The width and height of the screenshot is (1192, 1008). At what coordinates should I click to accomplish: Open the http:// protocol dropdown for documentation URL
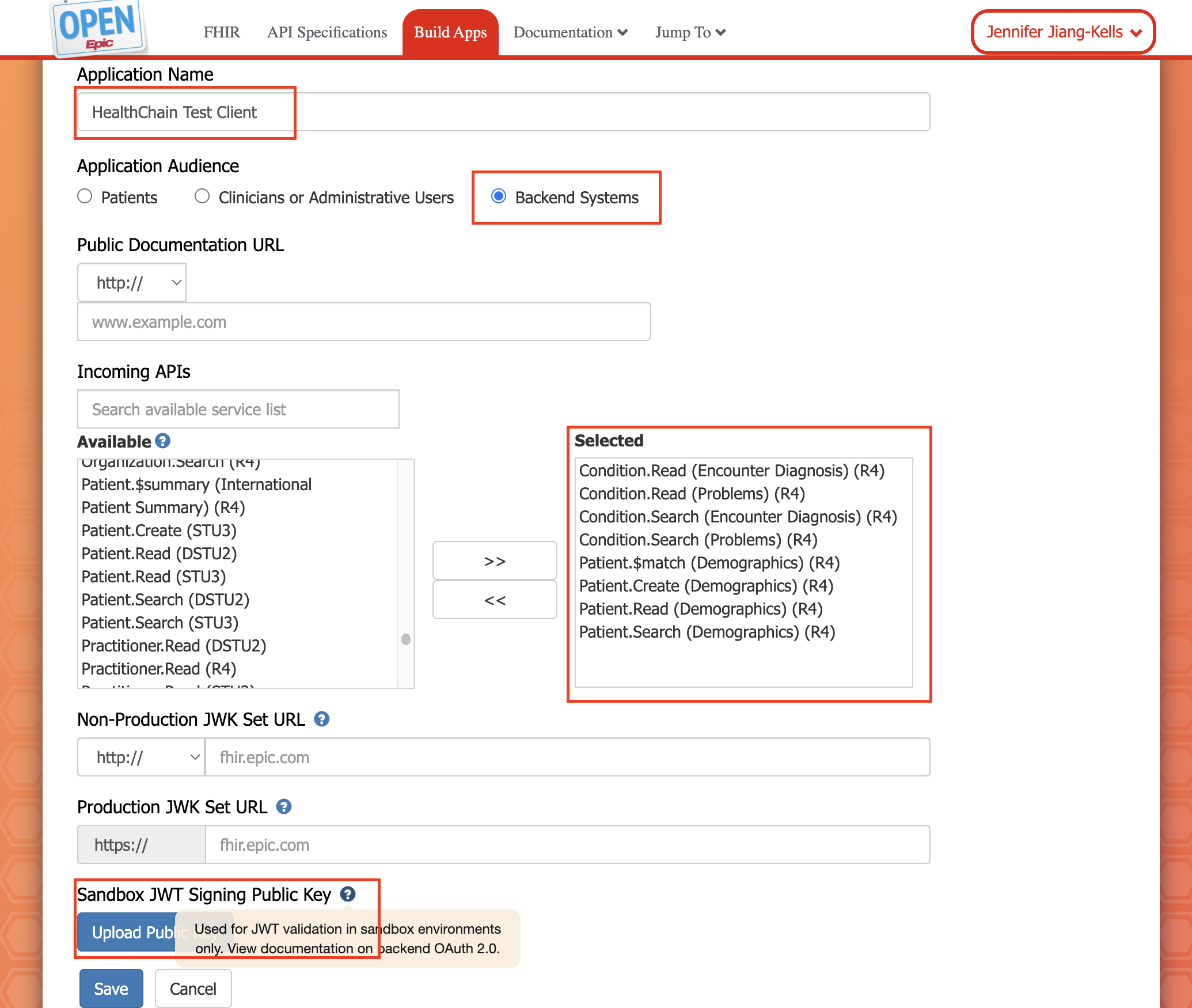click(x=131, y=282)
